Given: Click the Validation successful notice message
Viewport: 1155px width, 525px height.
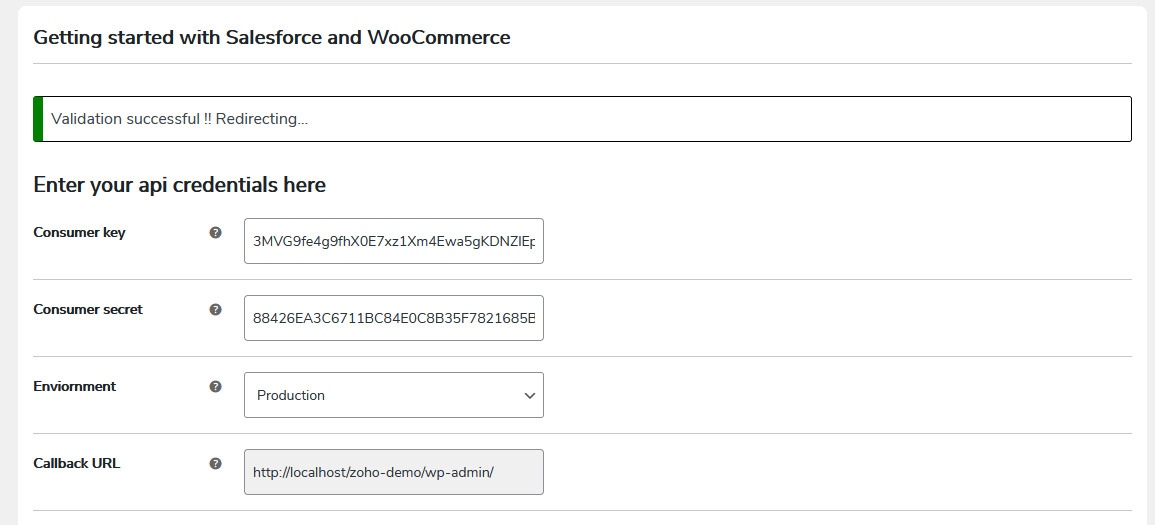Looking at the screenshot, I should (180, 119).
